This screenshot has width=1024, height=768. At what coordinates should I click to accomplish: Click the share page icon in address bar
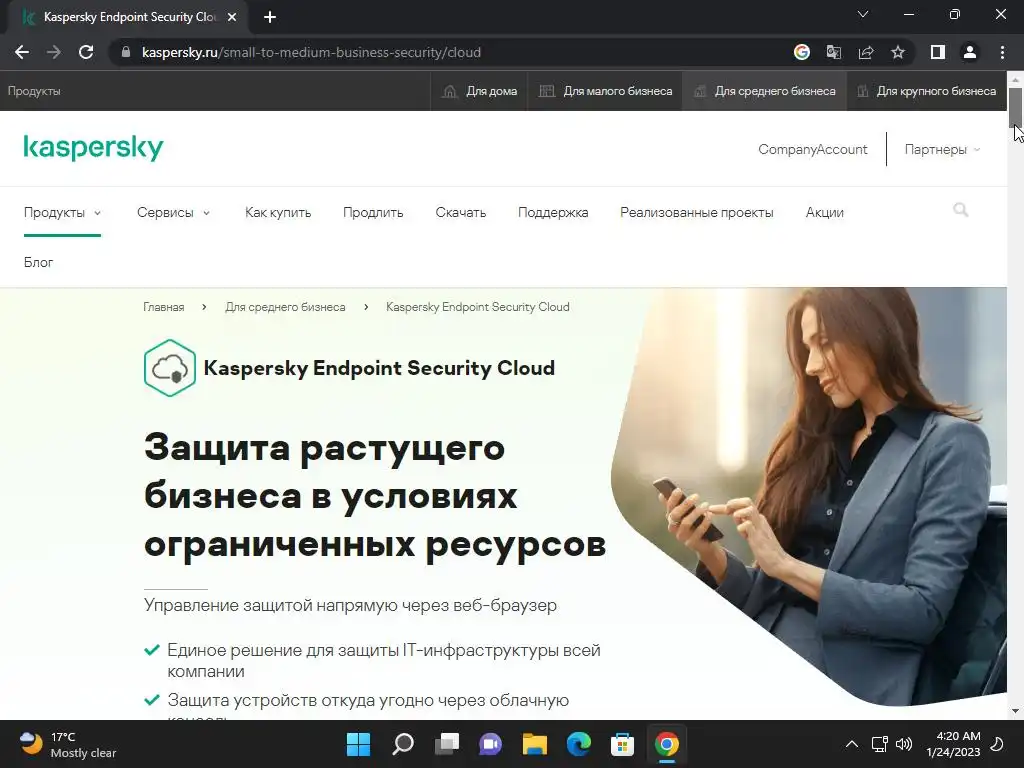(866, 52)
